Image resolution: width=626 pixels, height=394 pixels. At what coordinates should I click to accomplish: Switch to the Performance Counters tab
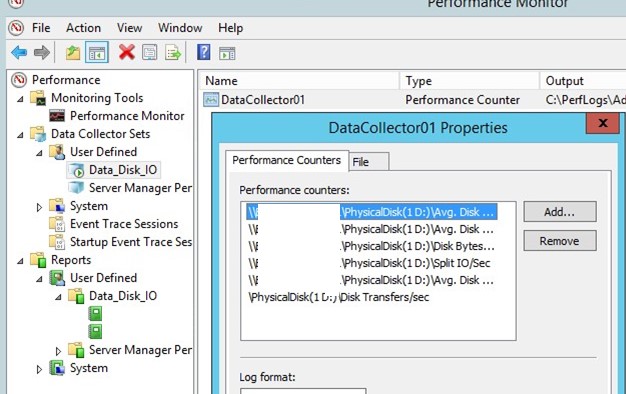(287, 160)
